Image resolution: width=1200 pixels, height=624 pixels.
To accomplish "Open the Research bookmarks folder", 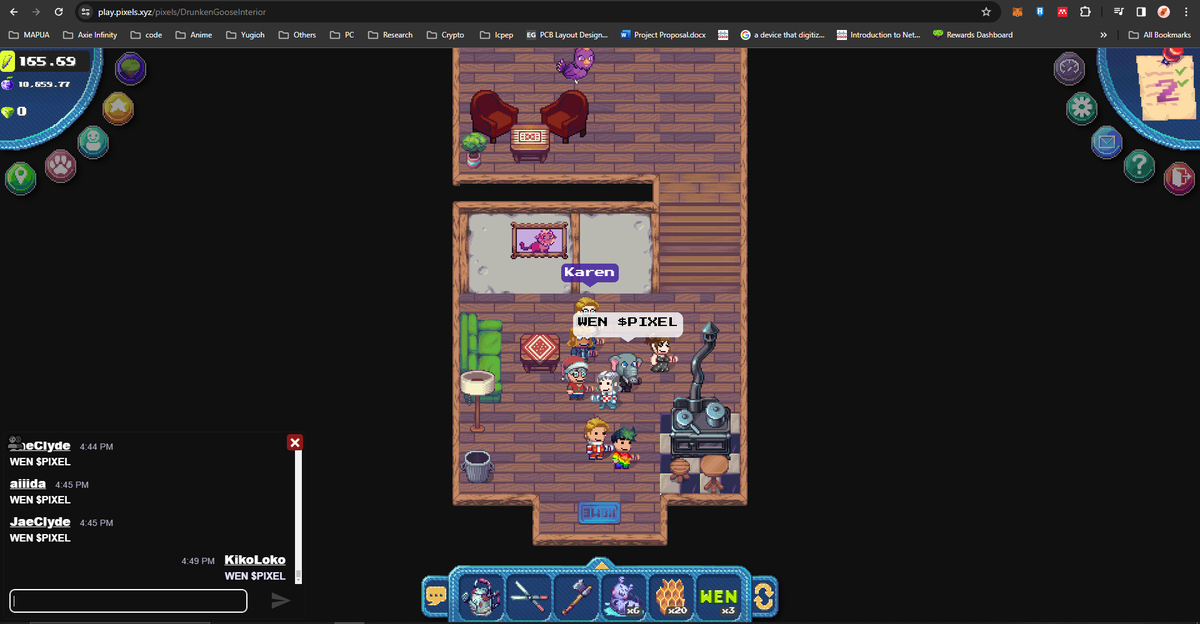I will 389,35.
